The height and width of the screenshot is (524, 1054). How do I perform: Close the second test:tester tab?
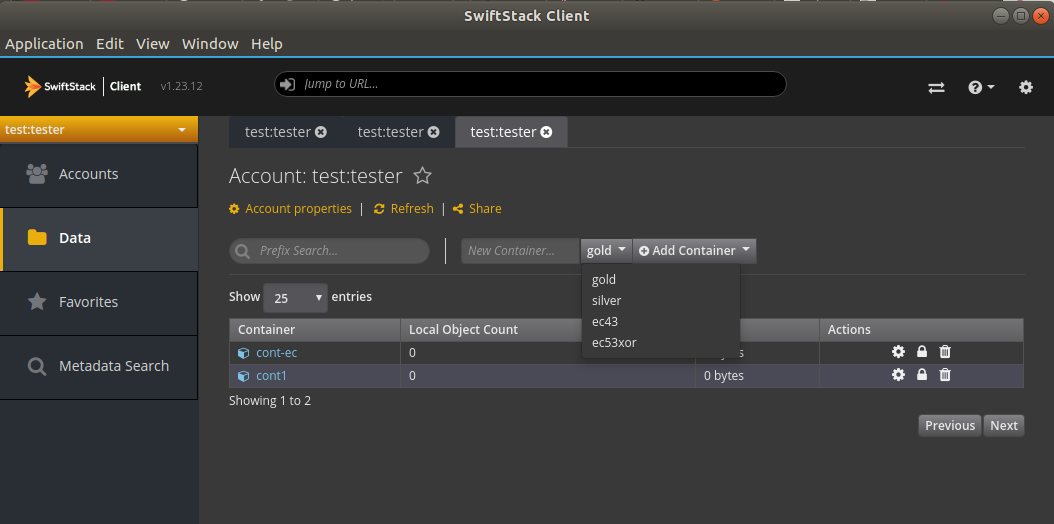coord(434,132)
